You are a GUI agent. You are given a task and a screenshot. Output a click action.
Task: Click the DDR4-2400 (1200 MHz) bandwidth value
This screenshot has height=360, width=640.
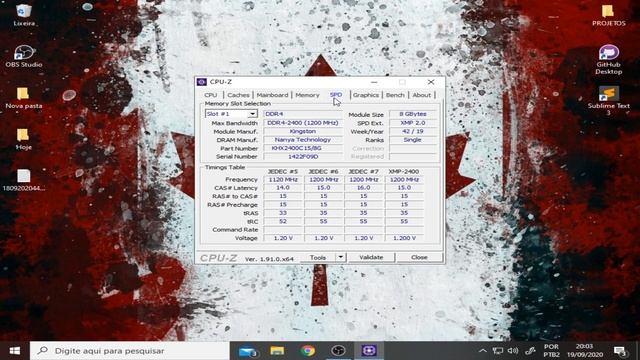303,123
